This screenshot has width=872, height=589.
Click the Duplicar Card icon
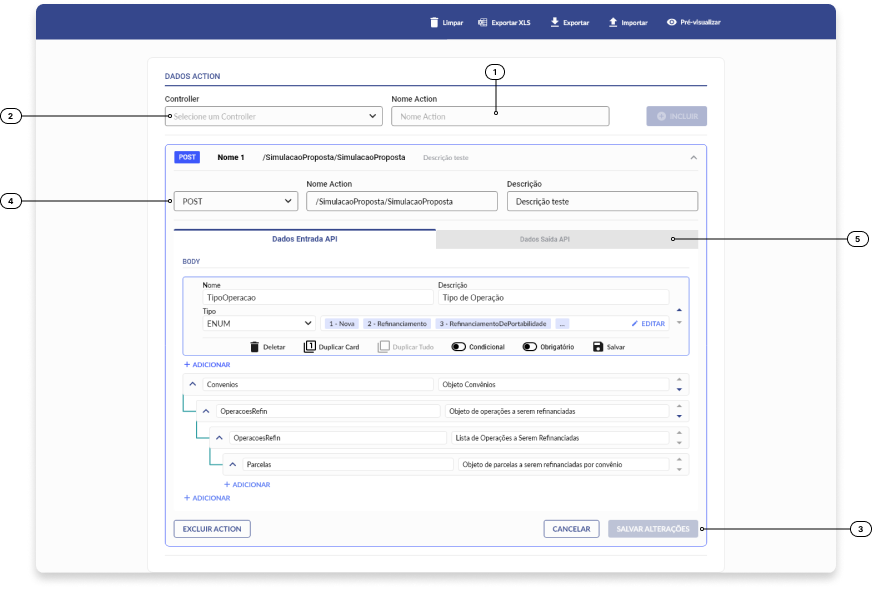click(x=310, y=347)
